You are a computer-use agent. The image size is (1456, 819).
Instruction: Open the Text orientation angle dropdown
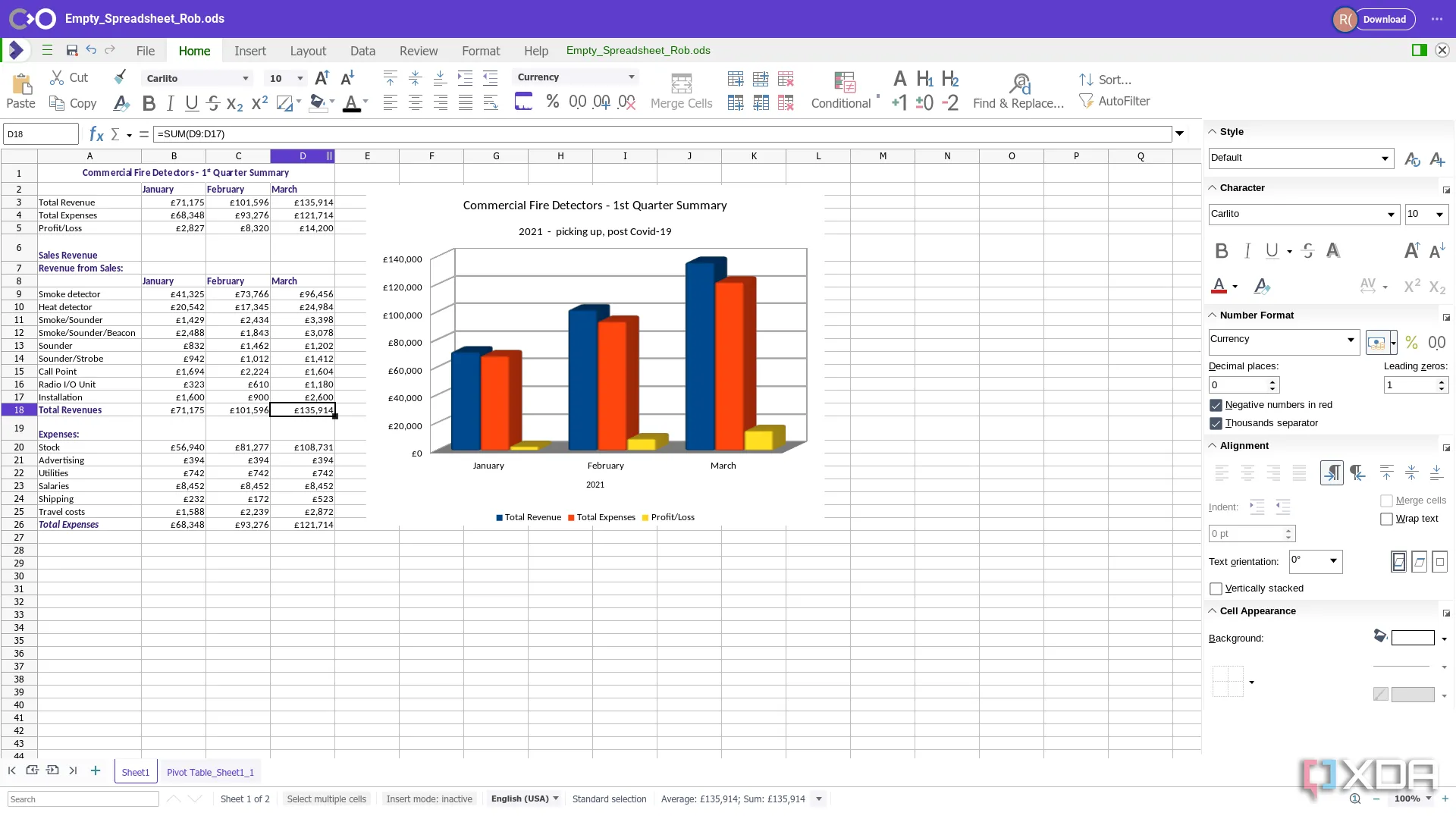[1333, 560]
